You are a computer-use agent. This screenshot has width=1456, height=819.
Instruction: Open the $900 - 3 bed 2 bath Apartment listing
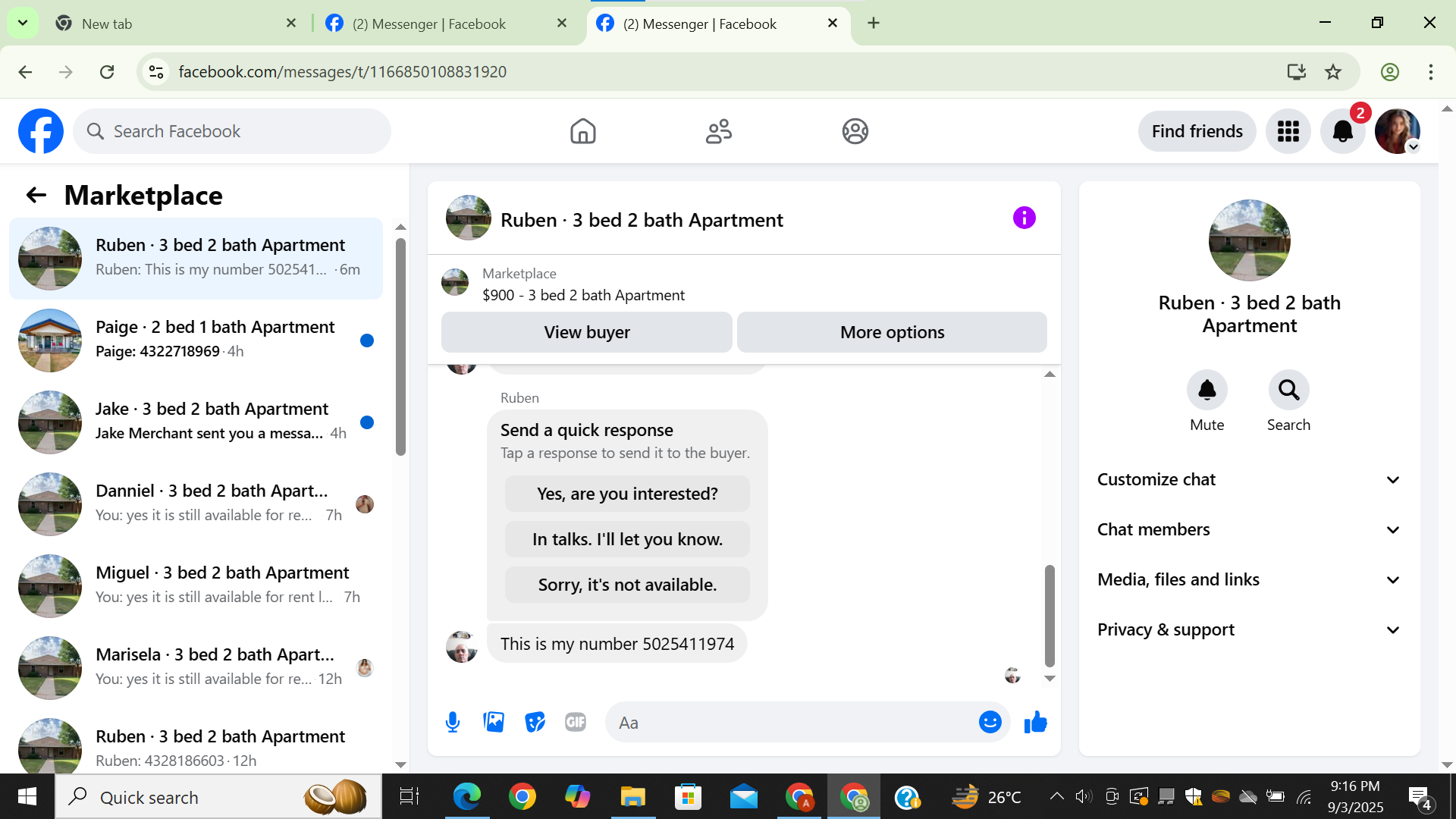coord(583,295)
